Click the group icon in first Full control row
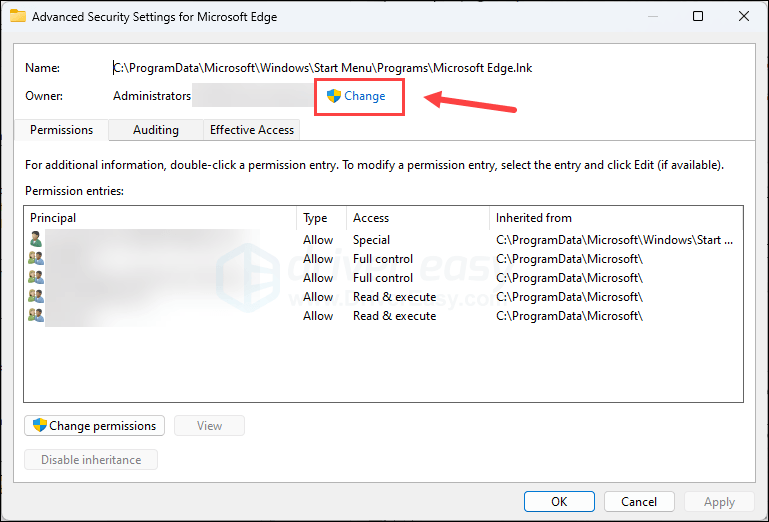This screenshot has width=769, height=522. pos(36,259)
